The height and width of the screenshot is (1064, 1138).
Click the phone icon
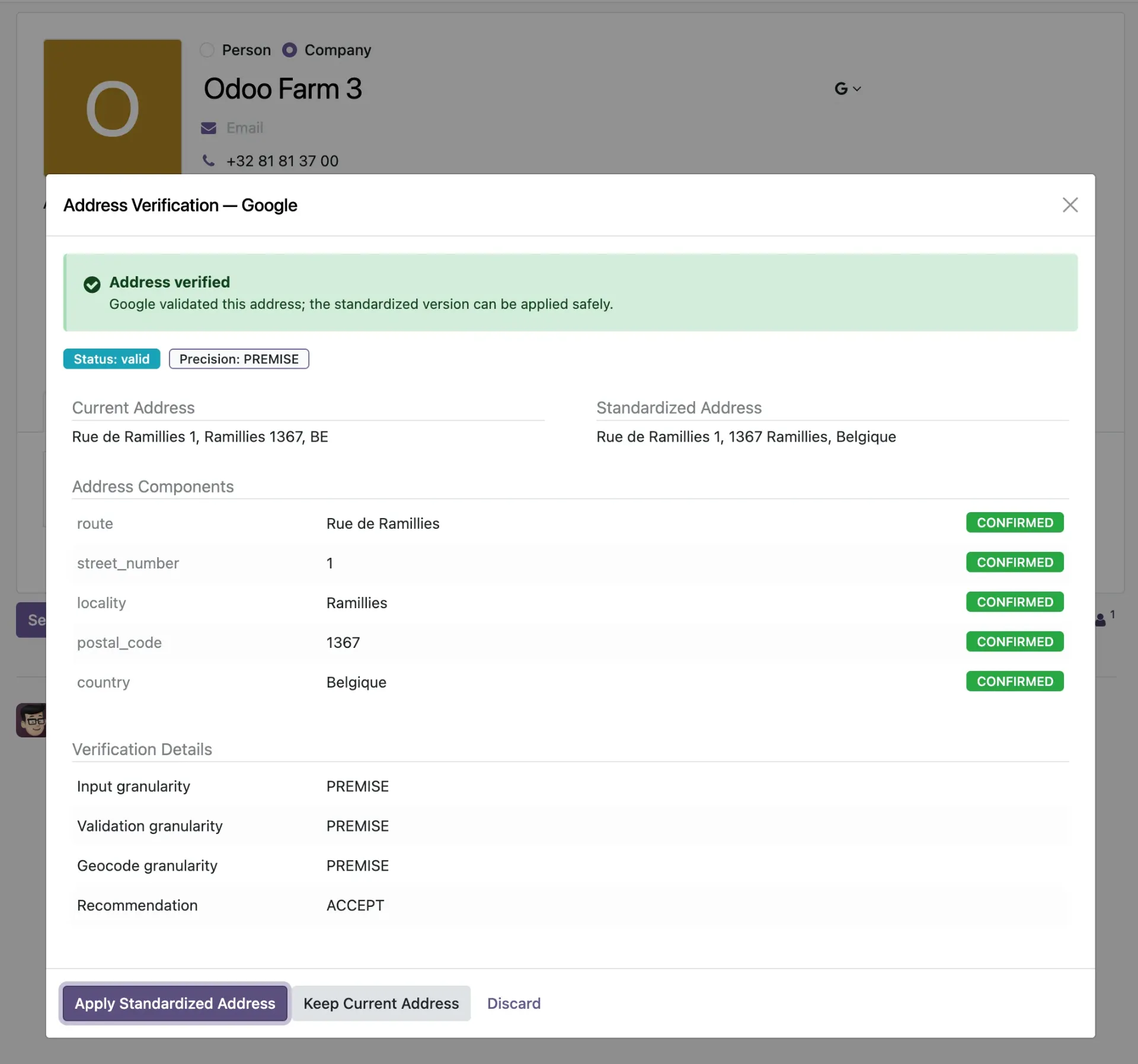point(209,161)
